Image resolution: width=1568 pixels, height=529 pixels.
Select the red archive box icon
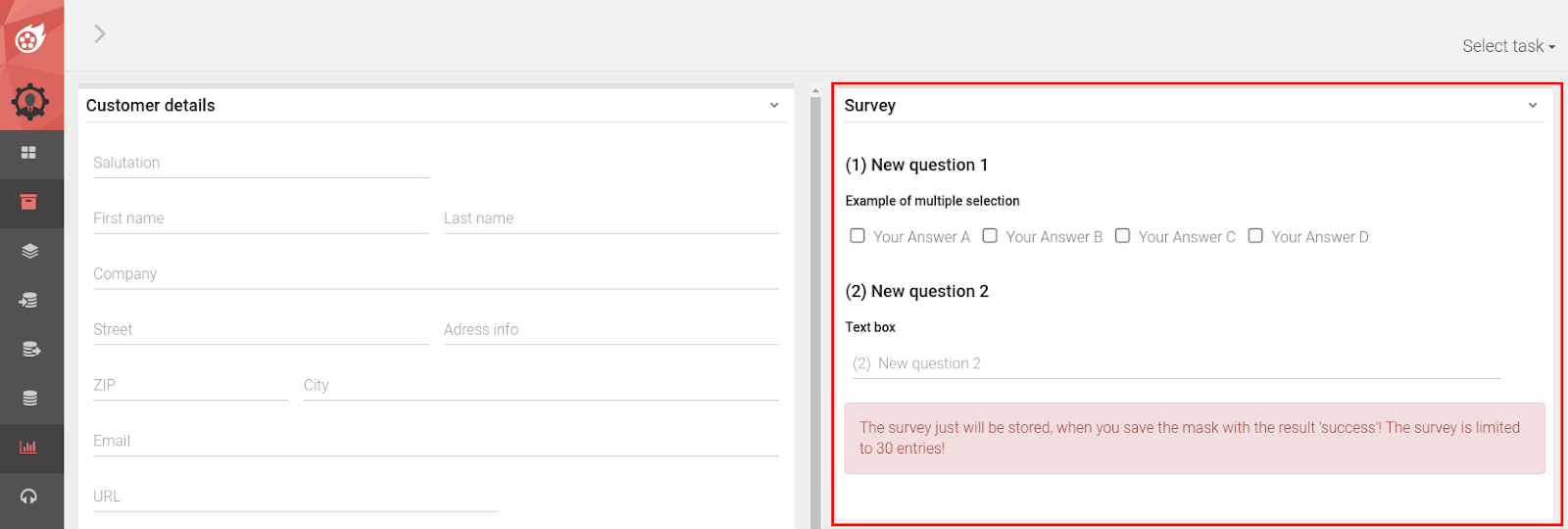click(29, 202)
